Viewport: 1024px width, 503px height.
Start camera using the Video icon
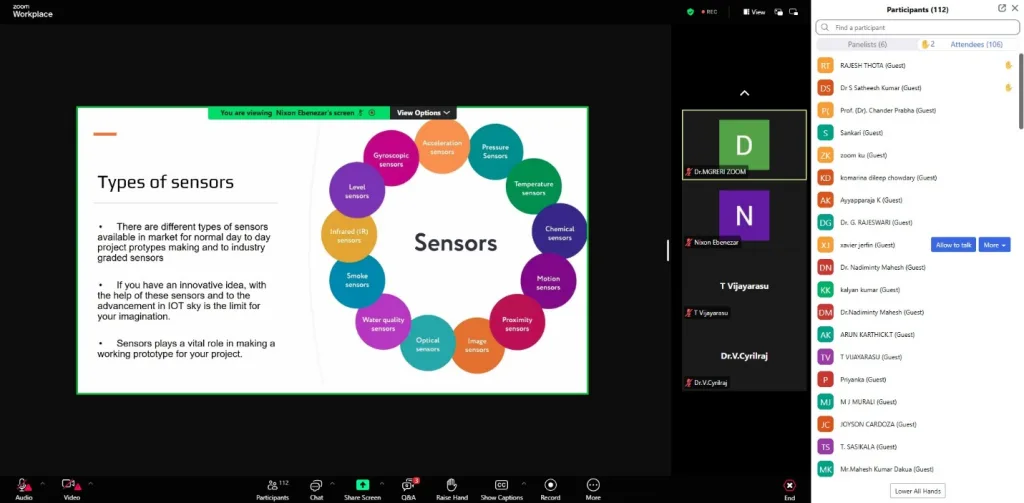[x=70, y=484]
